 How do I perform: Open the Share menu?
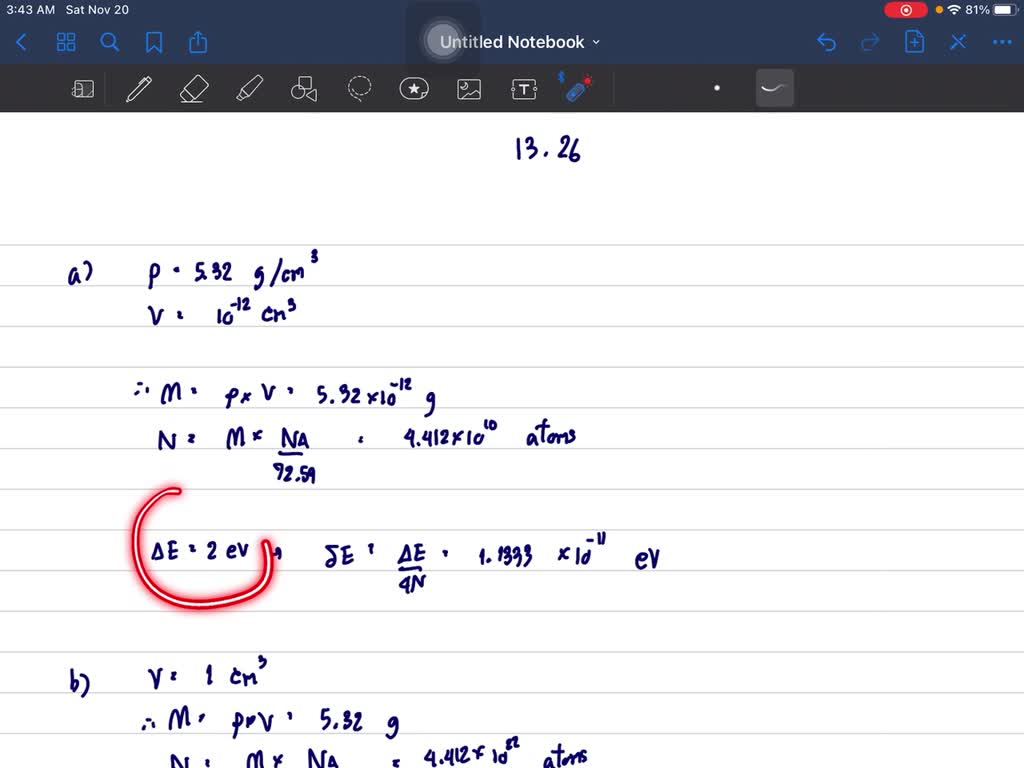coord(197,42)
